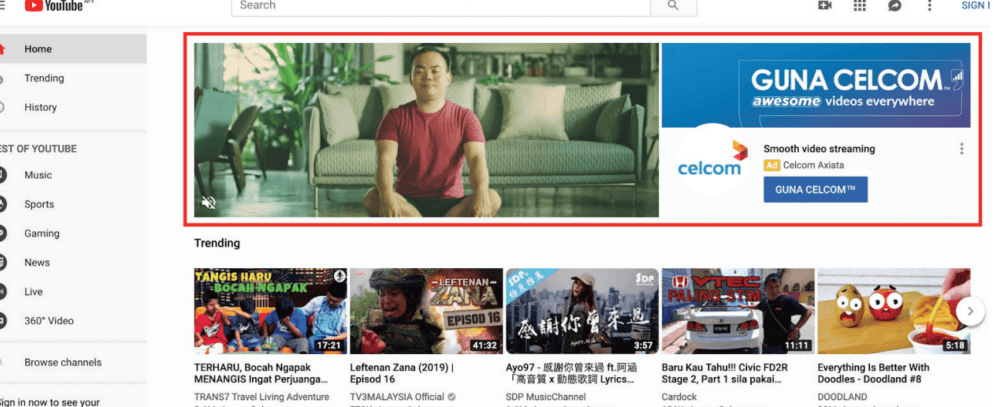Click the Sign In link
This screenshot has width=994, height=407.
(x=977, y=5)
